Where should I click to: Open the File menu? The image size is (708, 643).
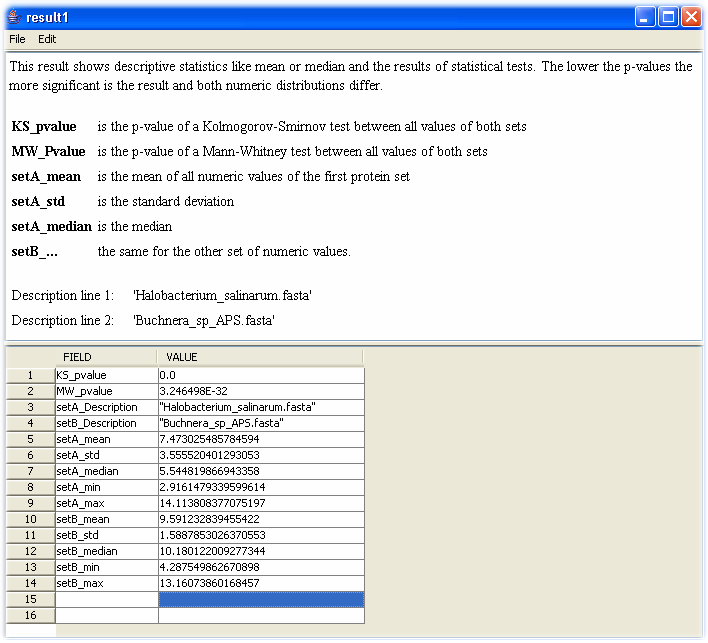tap(17, 39)
